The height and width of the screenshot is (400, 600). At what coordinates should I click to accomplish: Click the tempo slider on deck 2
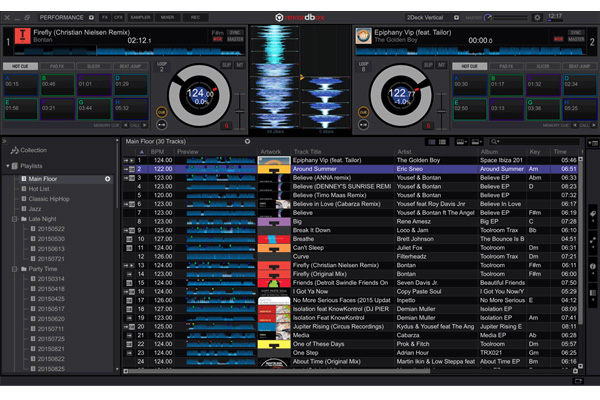pos(441,111)
